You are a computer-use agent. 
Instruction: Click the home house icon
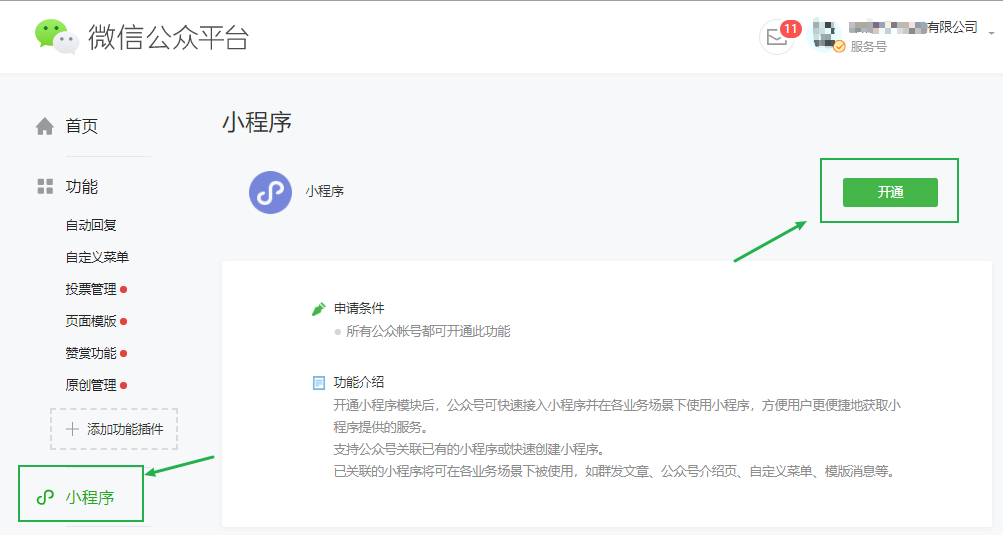click(45, 126)
